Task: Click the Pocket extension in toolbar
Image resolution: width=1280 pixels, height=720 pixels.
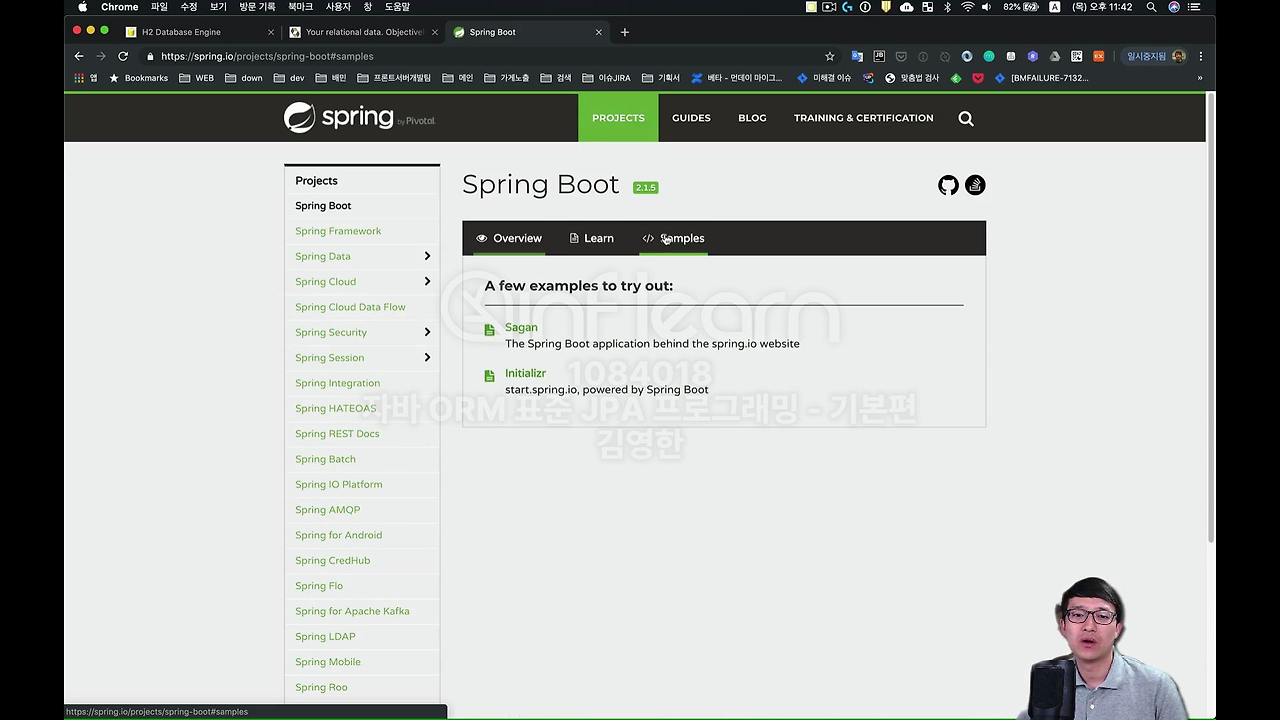Action: coord(901,56)
